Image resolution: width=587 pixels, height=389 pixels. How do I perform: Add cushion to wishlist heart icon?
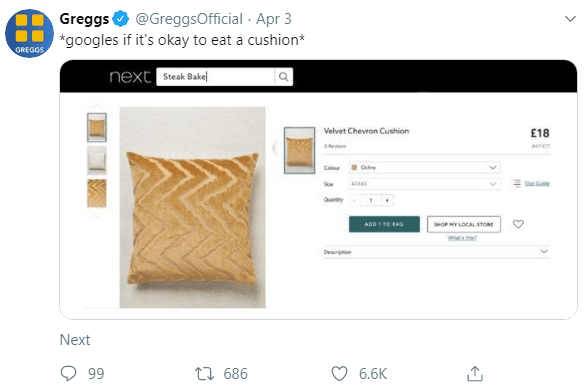click(x=518, y=224)
